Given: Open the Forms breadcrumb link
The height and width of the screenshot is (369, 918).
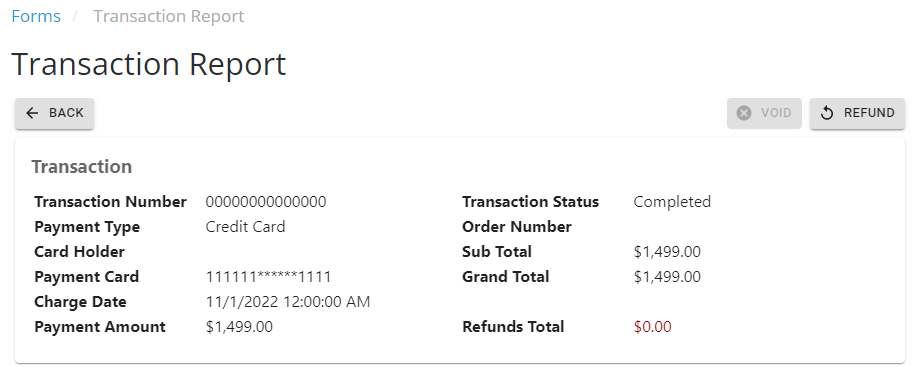Looking at the screenshot, I should point(36,16).
